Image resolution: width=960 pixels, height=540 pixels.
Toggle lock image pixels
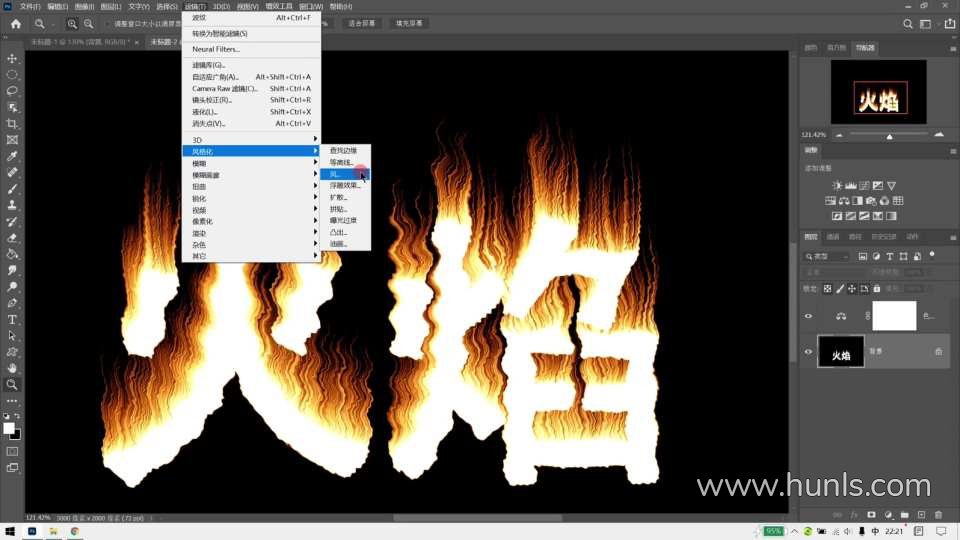[x=840, y=288]
